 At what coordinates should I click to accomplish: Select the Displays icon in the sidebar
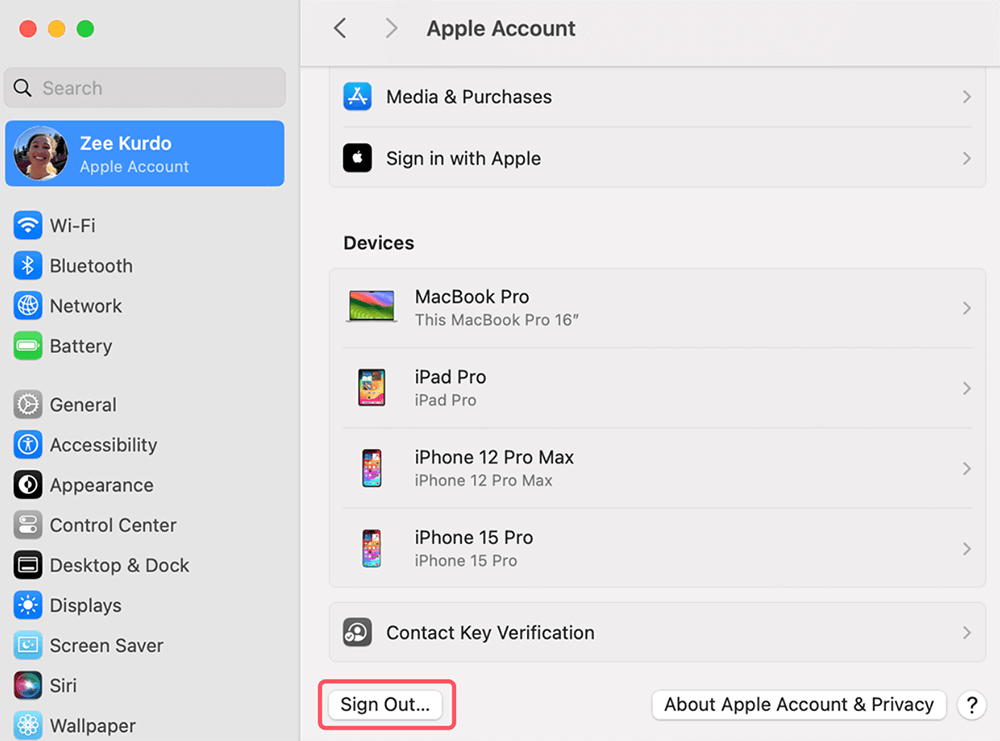coord(27,604)
